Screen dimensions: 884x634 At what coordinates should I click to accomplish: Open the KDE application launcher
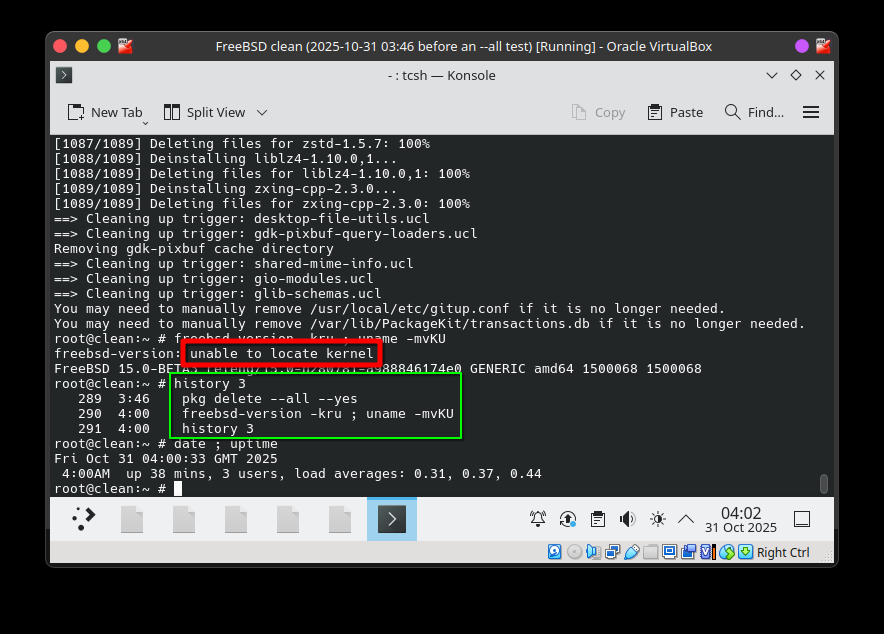pyautogui.click(x=84, y=519)
